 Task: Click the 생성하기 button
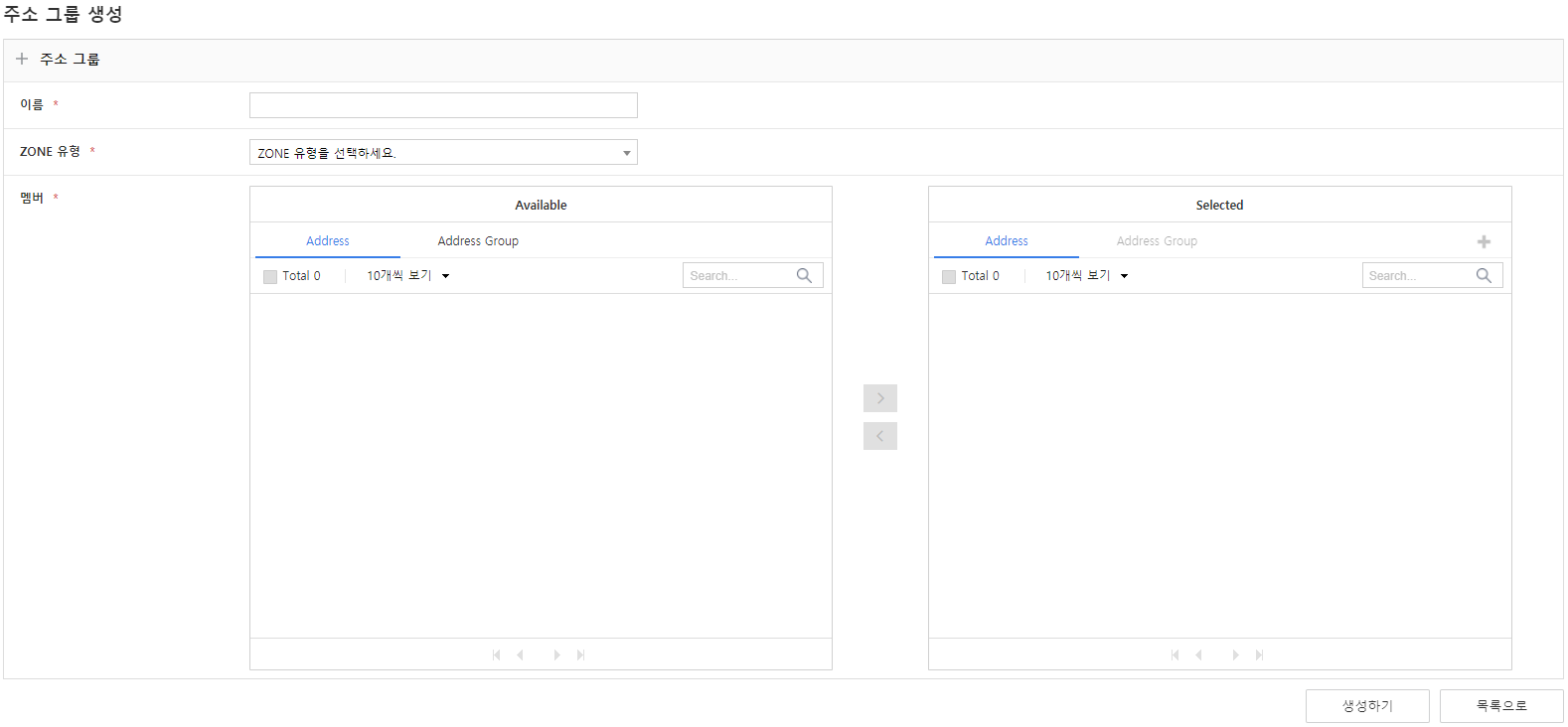tap(1367, 706)
